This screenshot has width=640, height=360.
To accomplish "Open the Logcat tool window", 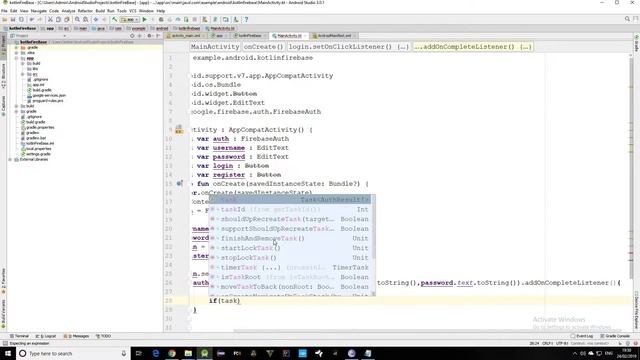I will pyautogui.click(x=46, y=336).
